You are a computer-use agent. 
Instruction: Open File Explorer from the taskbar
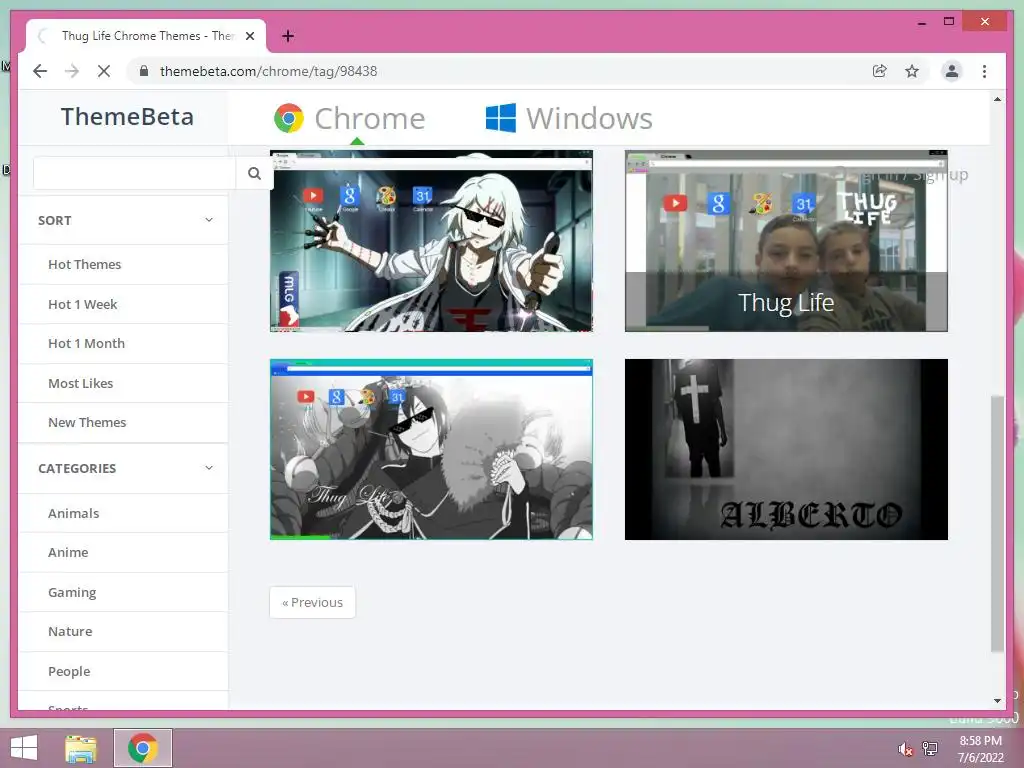pos(81,748)
